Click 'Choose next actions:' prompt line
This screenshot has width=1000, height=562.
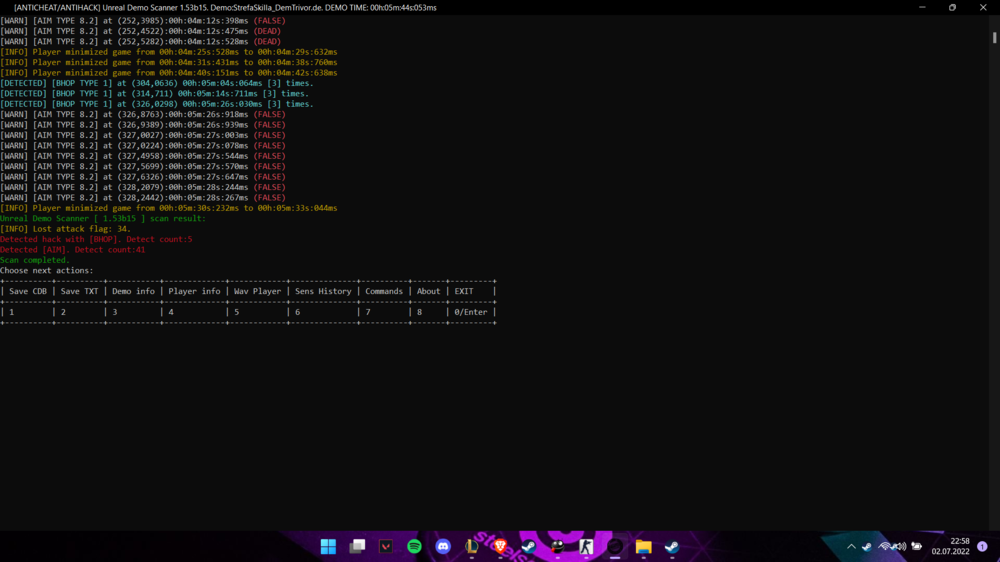click(x=47, y=270)
